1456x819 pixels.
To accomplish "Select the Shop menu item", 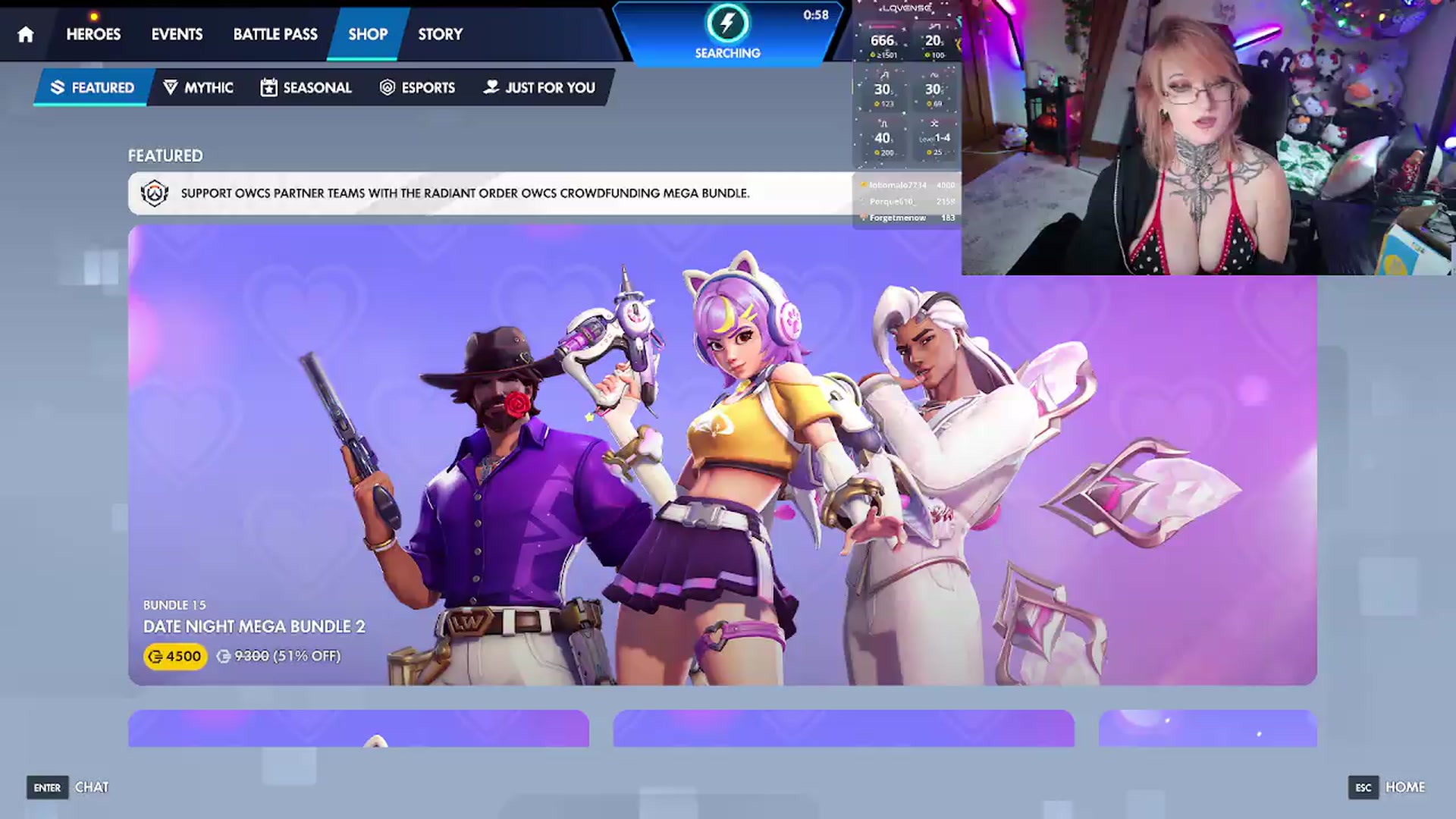I will coord(368,34).
